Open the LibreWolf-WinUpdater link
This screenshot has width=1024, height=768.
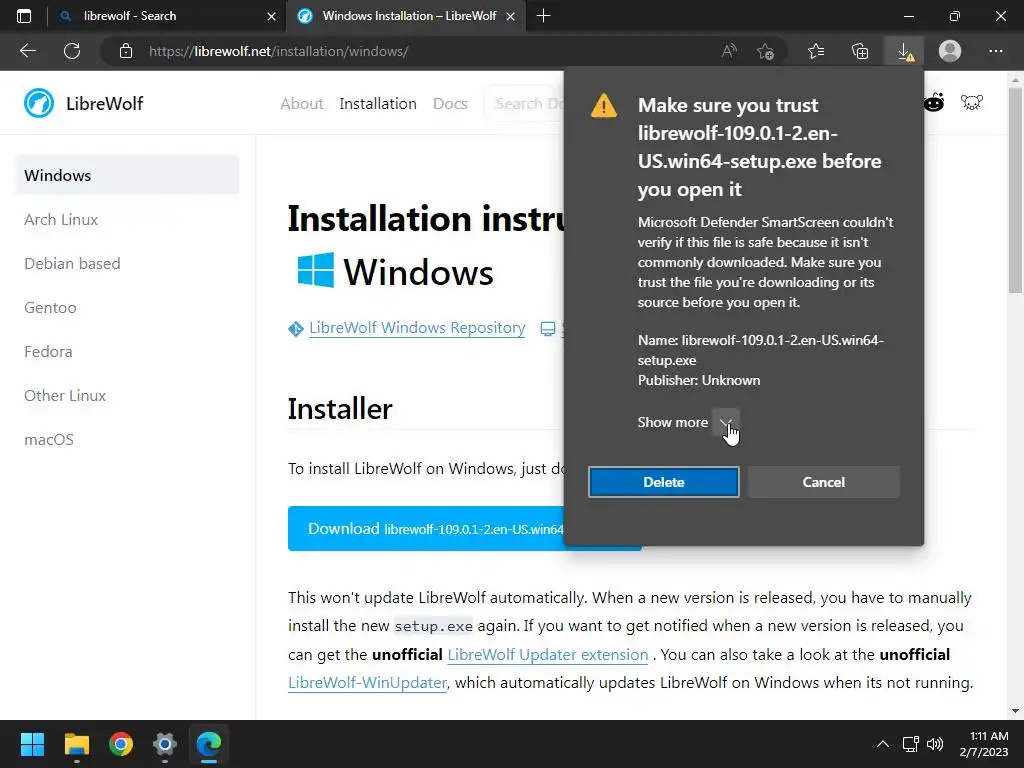pos(368,682)
